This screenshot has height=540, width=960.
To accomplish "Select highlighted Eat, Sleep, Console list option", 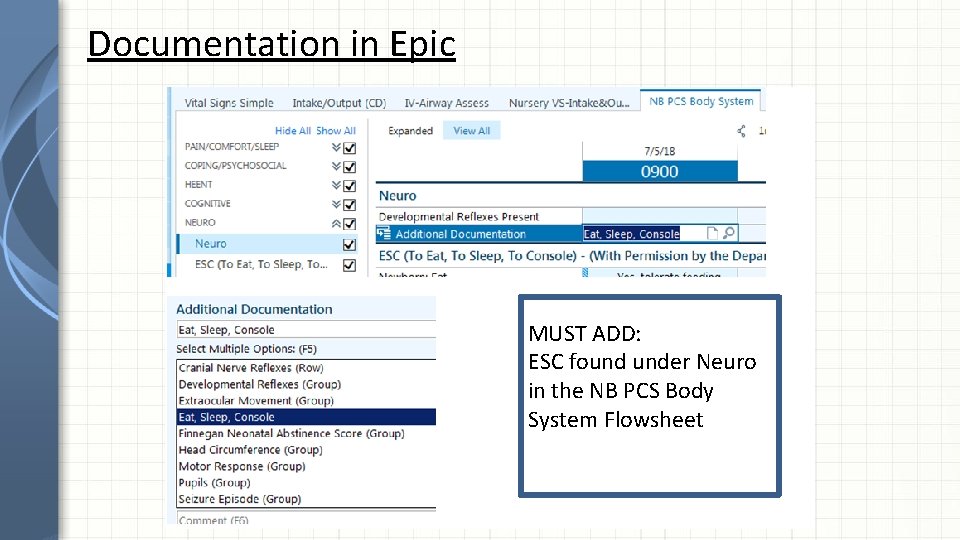I will pos(306,417).
